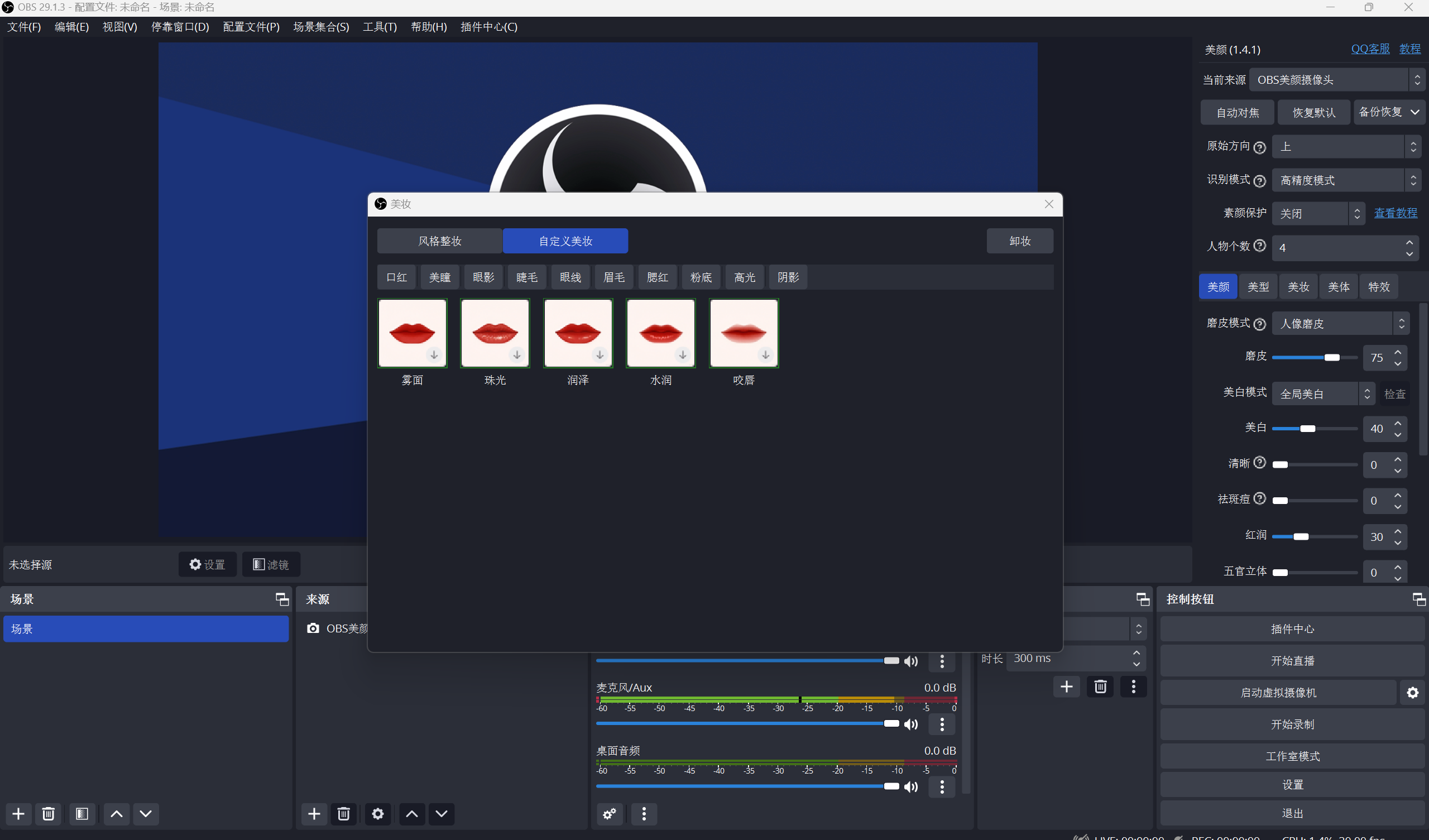Screen dimensions: 1429x840
Task: Open 麦克风/Aux three-dot options menu
Action: pyautogui.click(x=942, y=724)
